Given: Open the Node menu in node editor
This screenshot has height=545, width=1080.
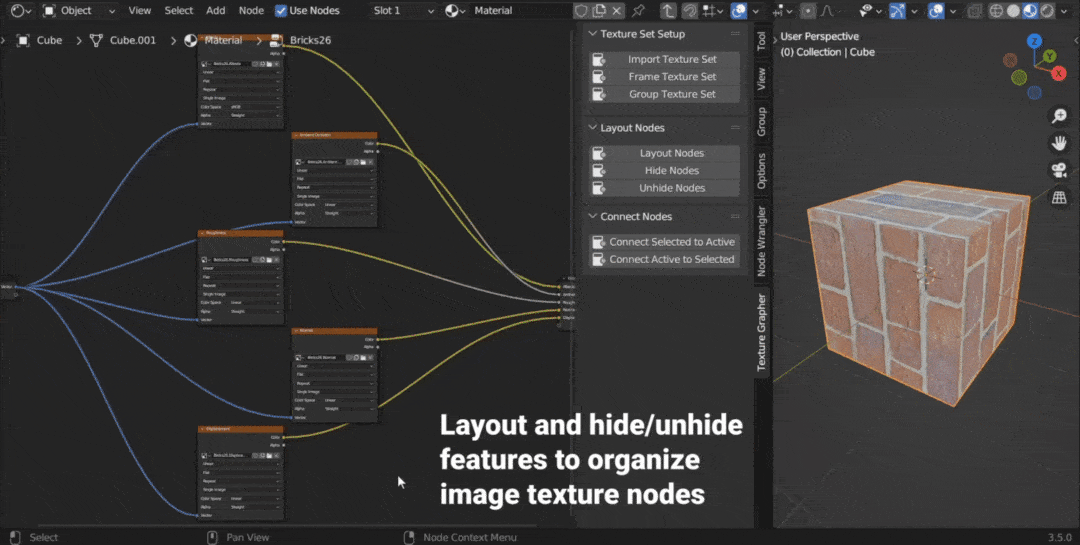Looking at the screenshot, I should (251, 10).
